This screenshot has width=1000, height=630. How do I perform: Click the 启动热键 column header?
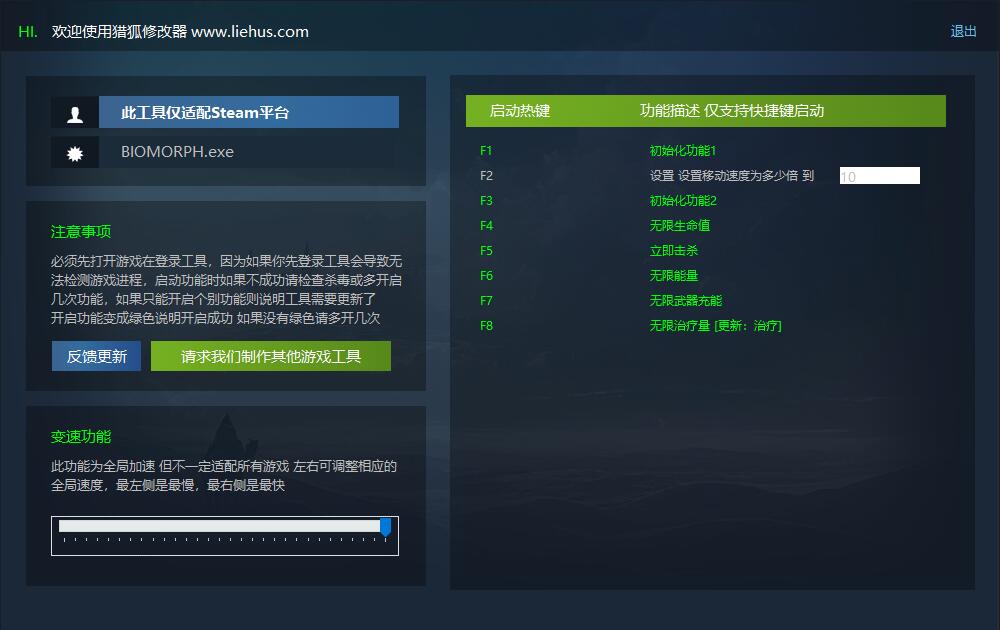(x=519, y=110)
